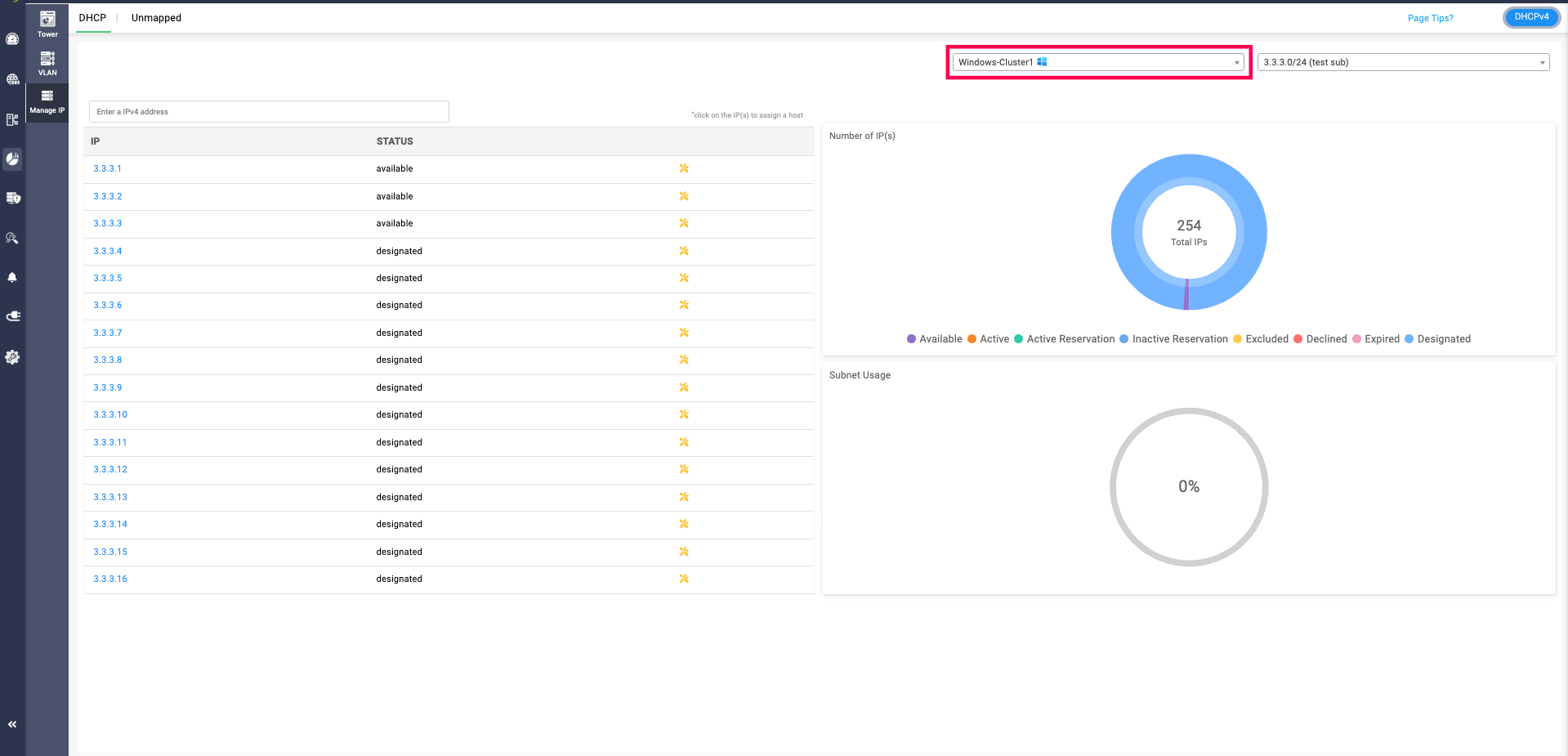The width and height of the screenshot is (1568, 756).
Task: Open the Windows-Cluster1 server dropdown
Action: click(x=1098, y=62)
